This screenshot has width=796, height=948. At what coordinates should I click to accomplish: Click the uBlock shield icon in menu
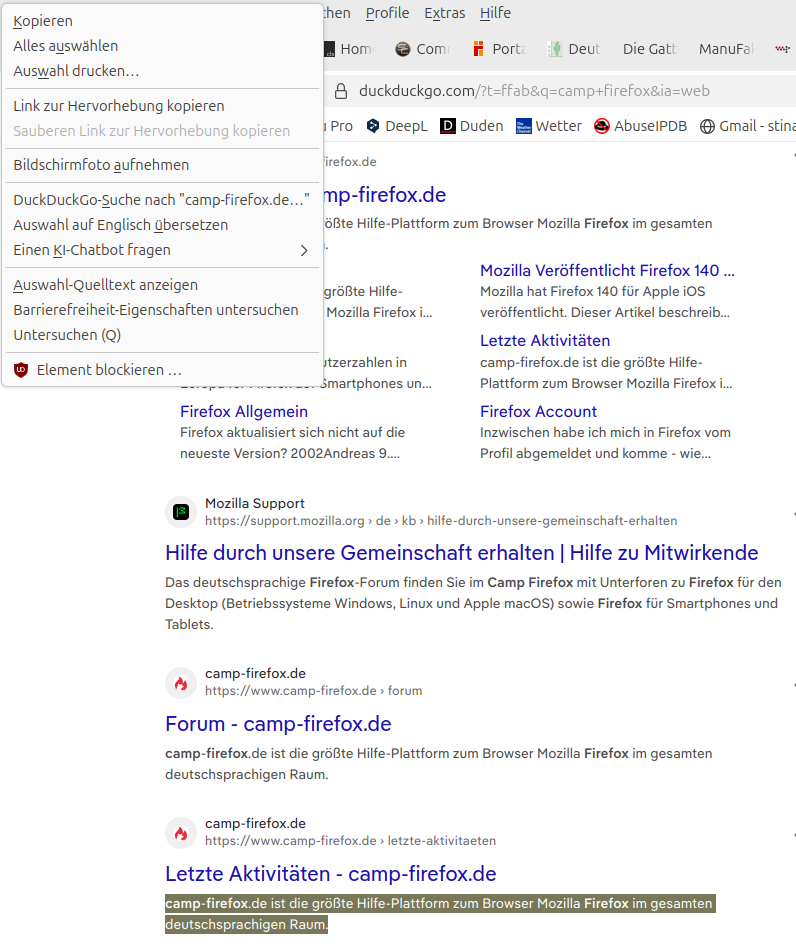point(21,369)
